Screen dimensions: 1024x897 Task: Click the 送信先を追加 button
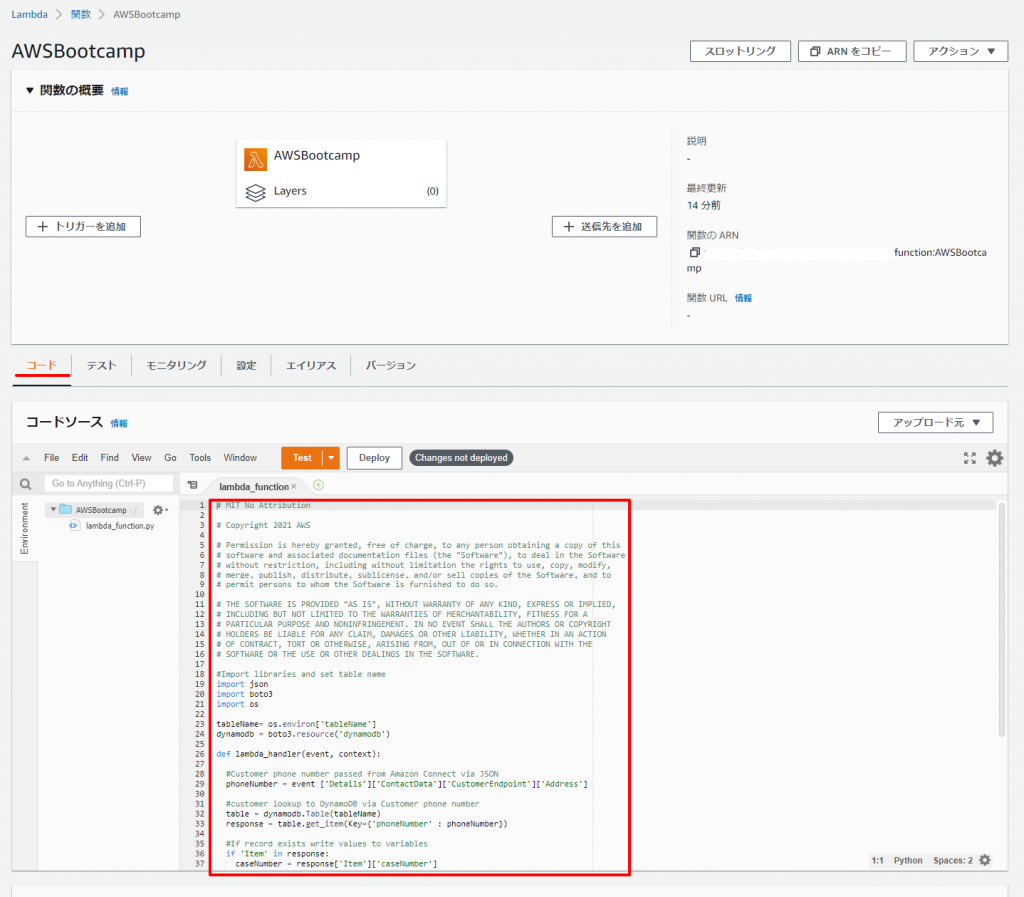coord(604,227)
